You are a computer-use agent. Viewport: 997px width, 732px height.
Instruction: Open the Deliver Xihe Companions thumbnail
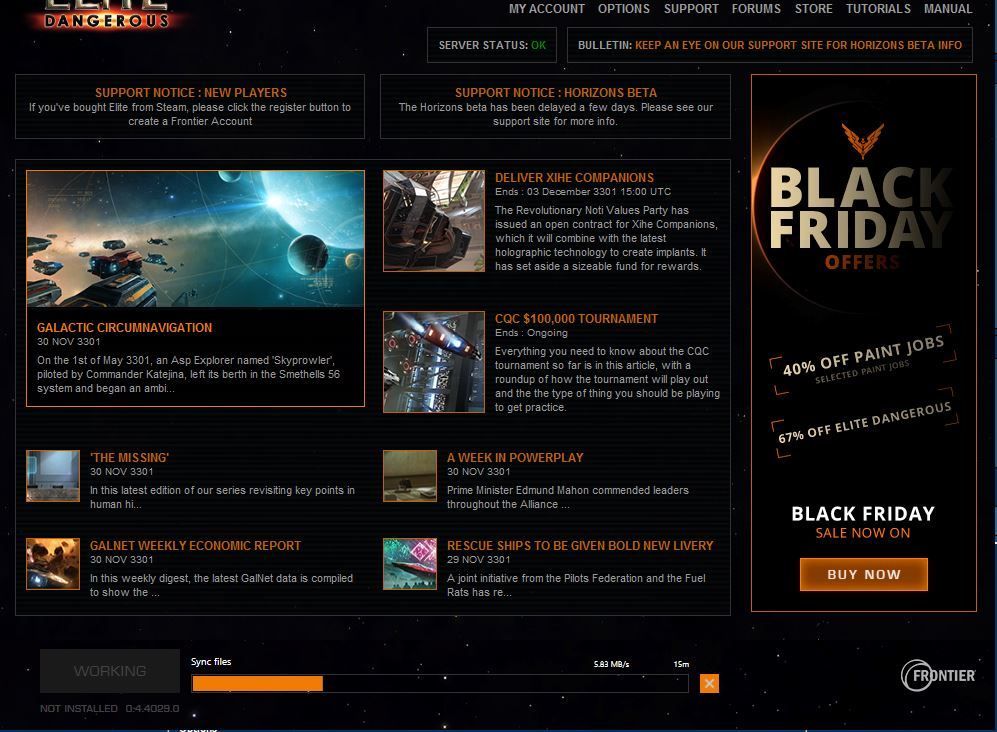434,221
